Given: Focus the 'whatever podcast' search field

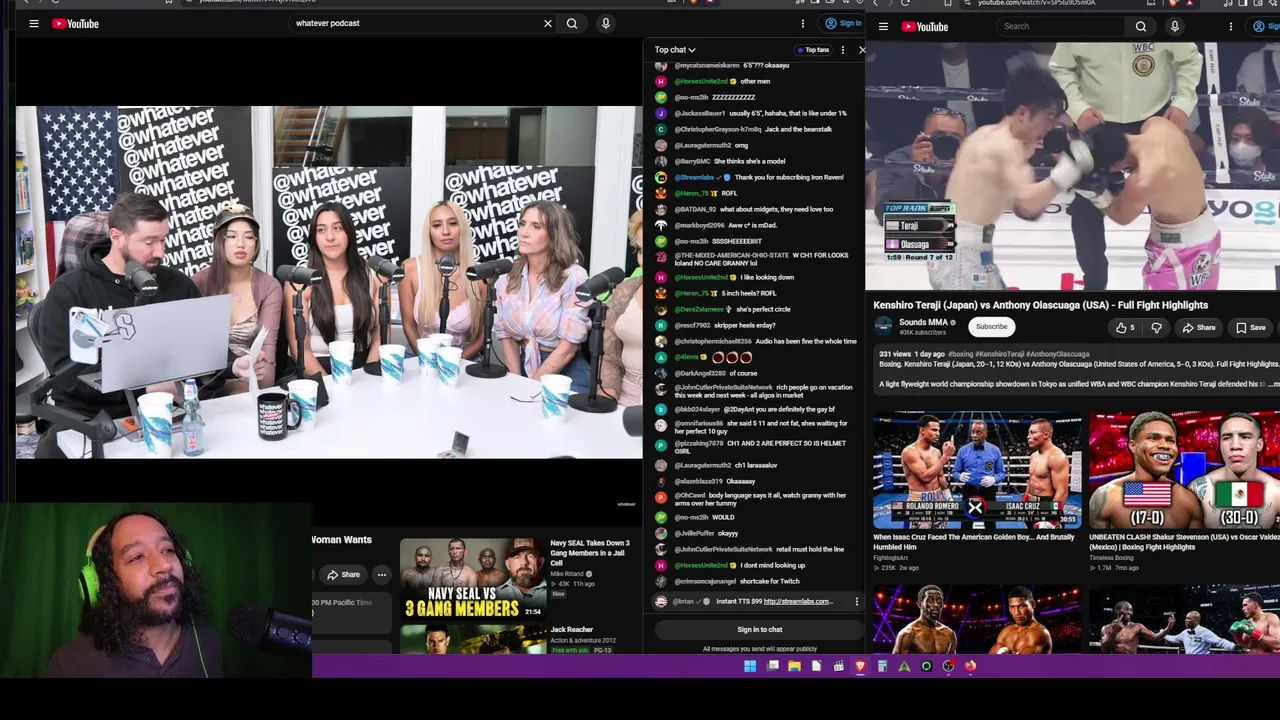Looking at the screenshot, I should [x=414, y=23].
